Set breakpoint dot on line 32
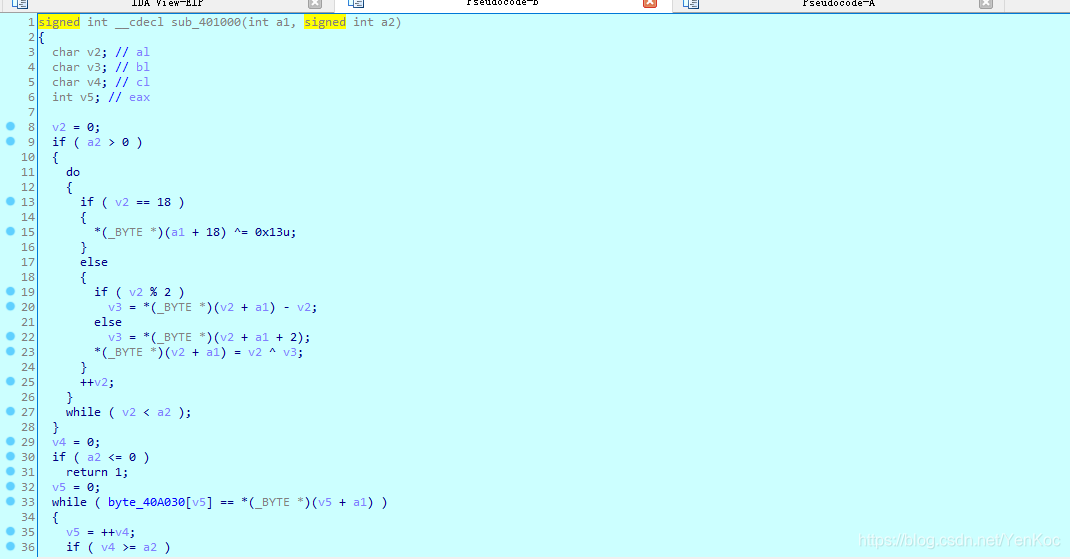The width and height of the screenshot is (1070, 559). click(x=10, y=487)
